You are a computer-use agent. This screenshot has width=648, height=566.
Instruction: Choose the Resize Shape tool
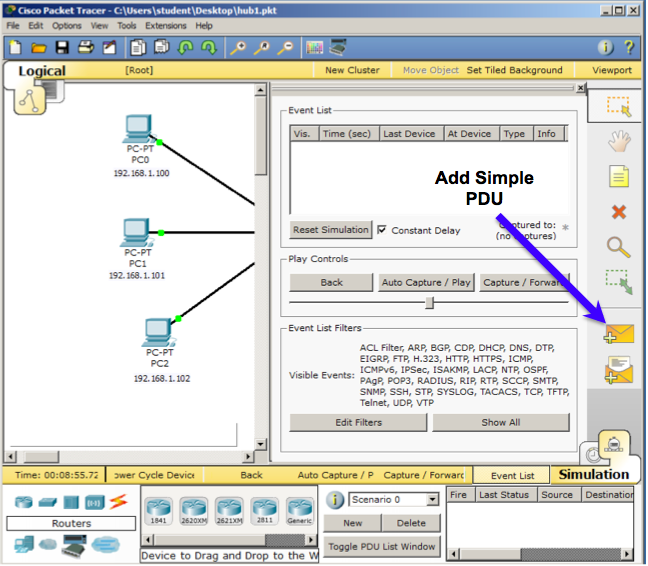tap(619, 282)
